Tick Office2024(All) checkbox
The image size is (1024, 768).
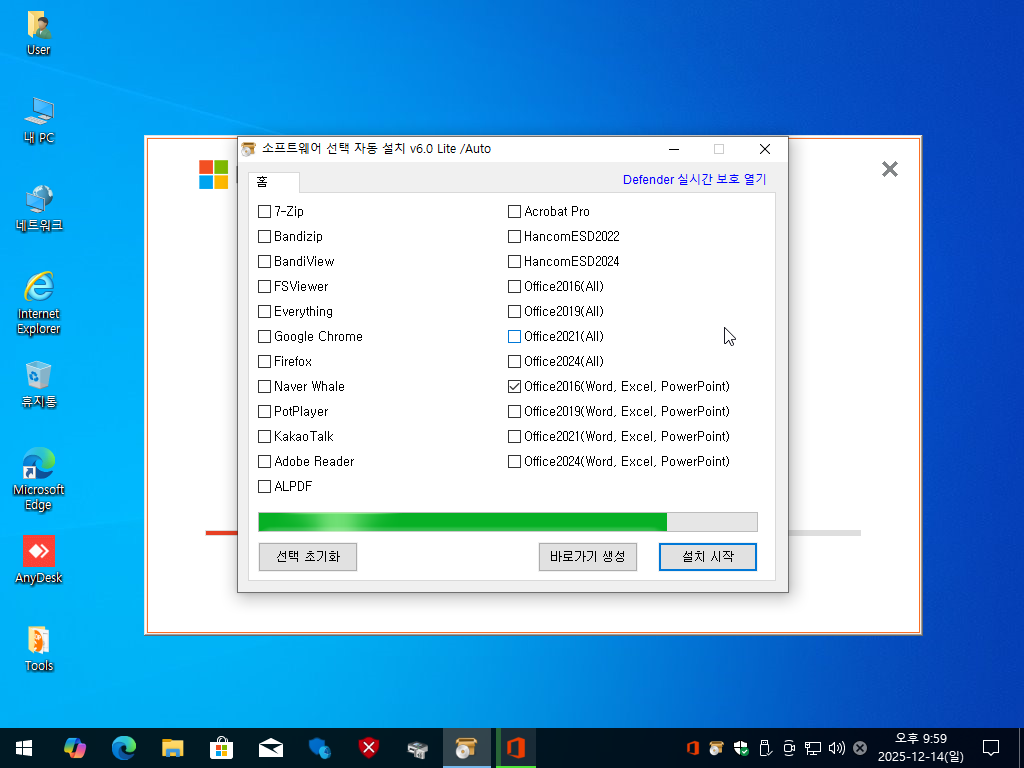pyautogui.click(x=515, y=361)
